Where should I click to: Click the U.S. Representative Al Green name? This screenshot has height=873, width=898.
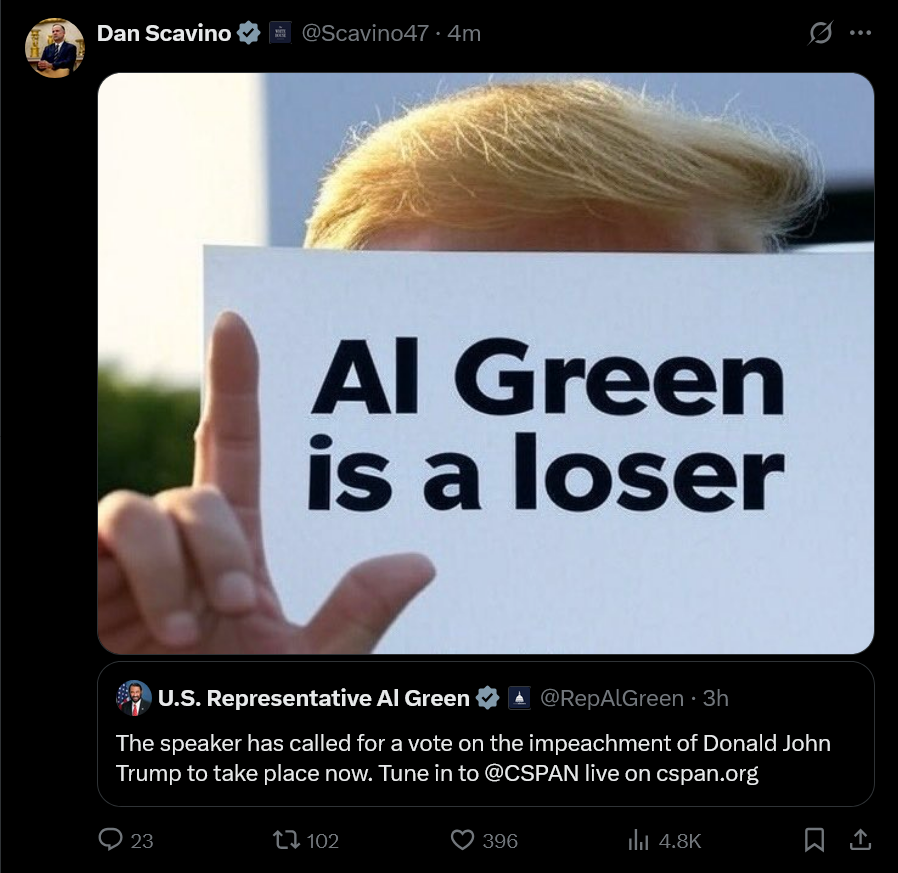[313, 698]
